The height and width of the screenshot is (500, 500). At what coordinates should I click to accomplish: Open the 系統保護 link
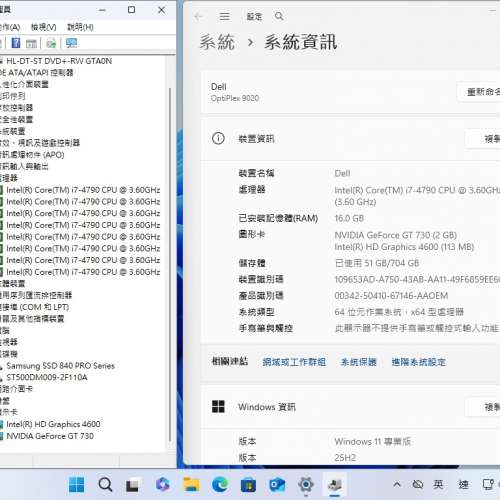point(358,362)
